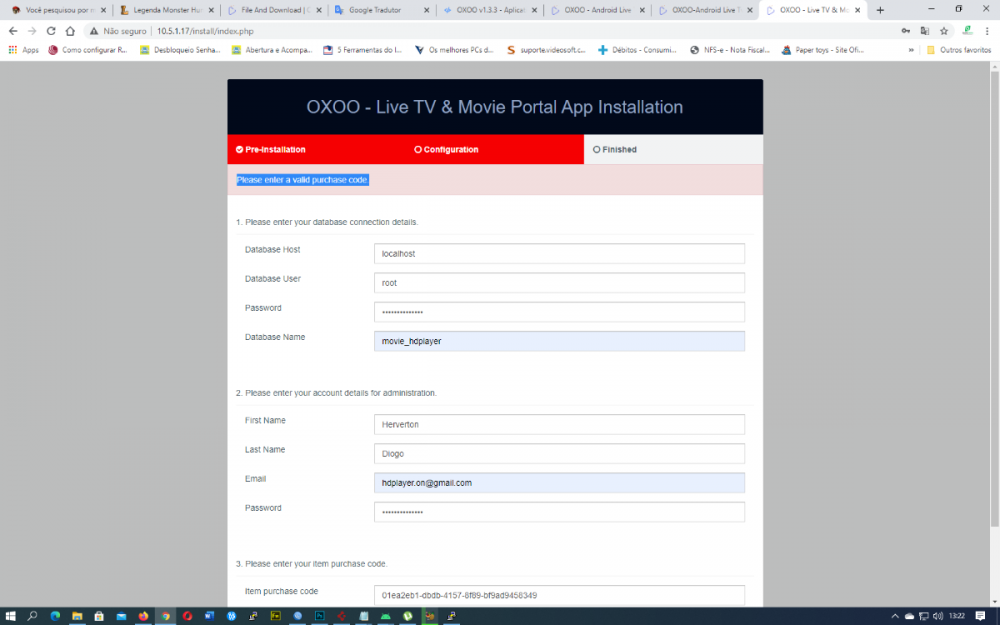Open Windows taskbar search
This screenshot has width=1000, height=625.
tap(33, 616)
